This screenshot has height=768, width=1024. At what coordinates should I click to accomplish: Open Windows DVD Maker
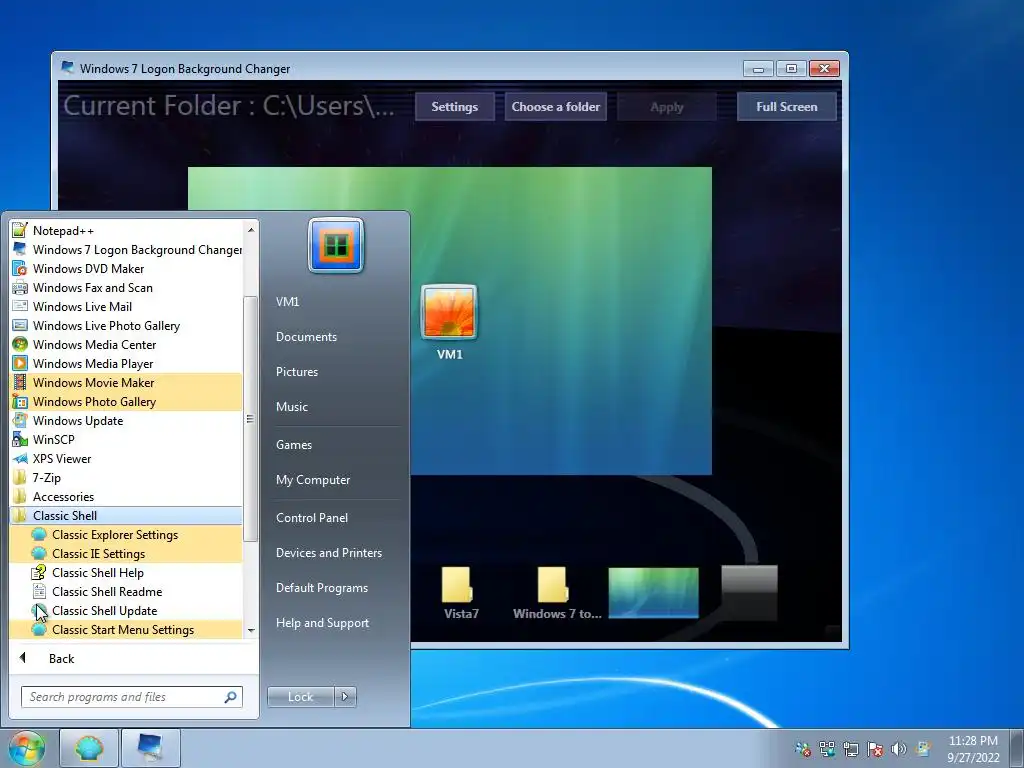click(126, 268)
